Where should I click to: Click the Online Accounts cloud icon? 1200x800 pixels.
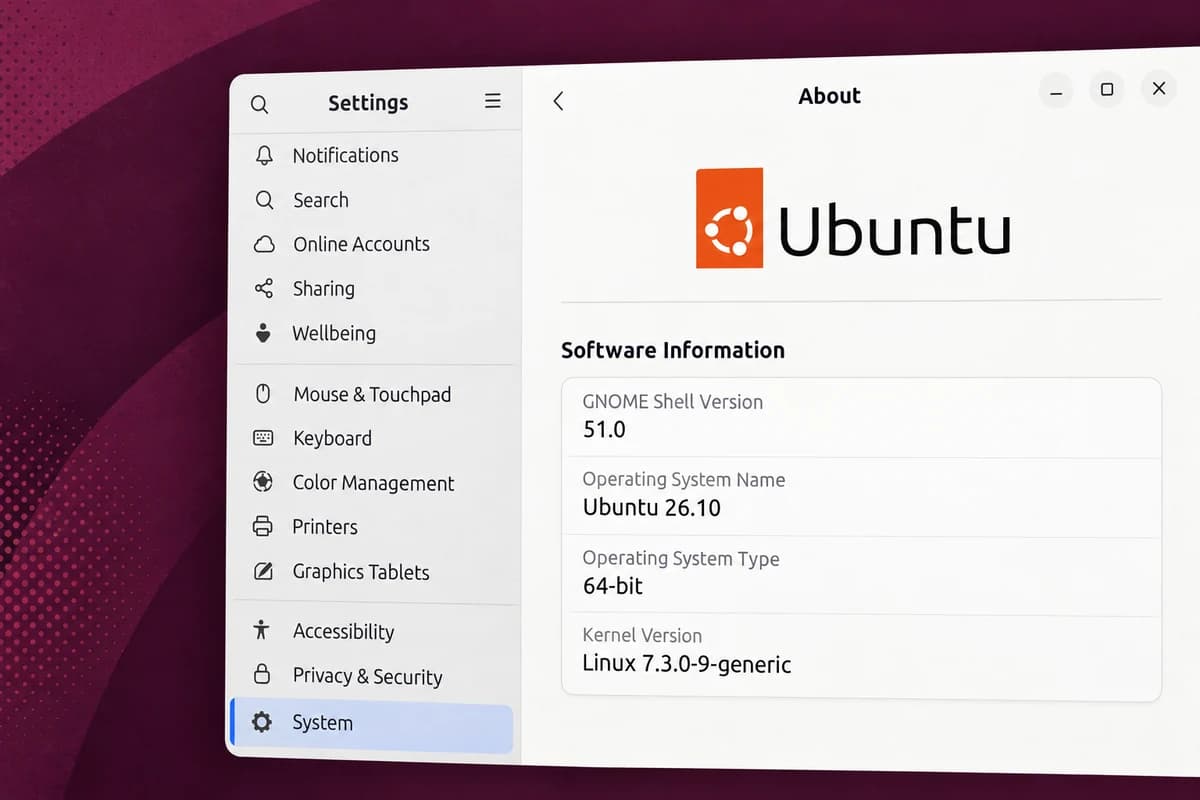click(264, 244)
